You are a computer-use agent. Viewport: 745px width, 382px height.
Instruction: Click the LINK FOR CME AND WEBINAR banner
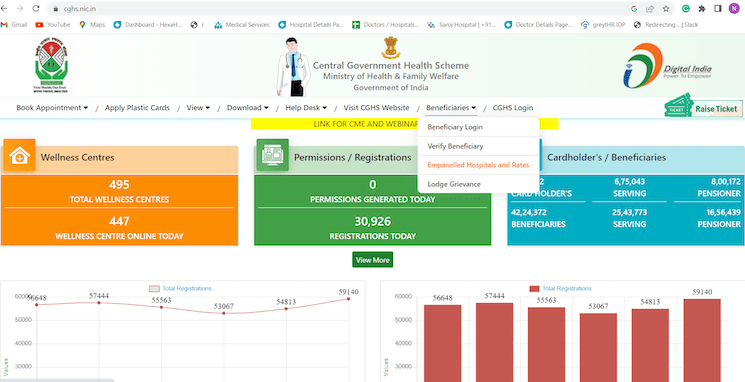[366, 124]
